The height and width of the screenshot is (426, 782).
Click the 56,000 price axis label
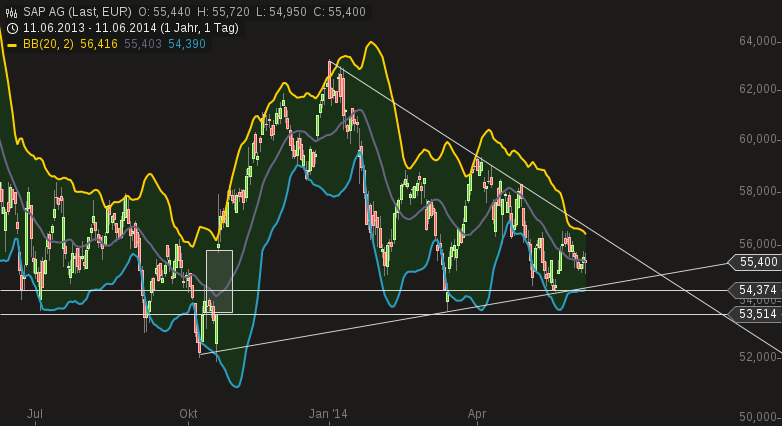pyautogui.click(x=758, y=244)
